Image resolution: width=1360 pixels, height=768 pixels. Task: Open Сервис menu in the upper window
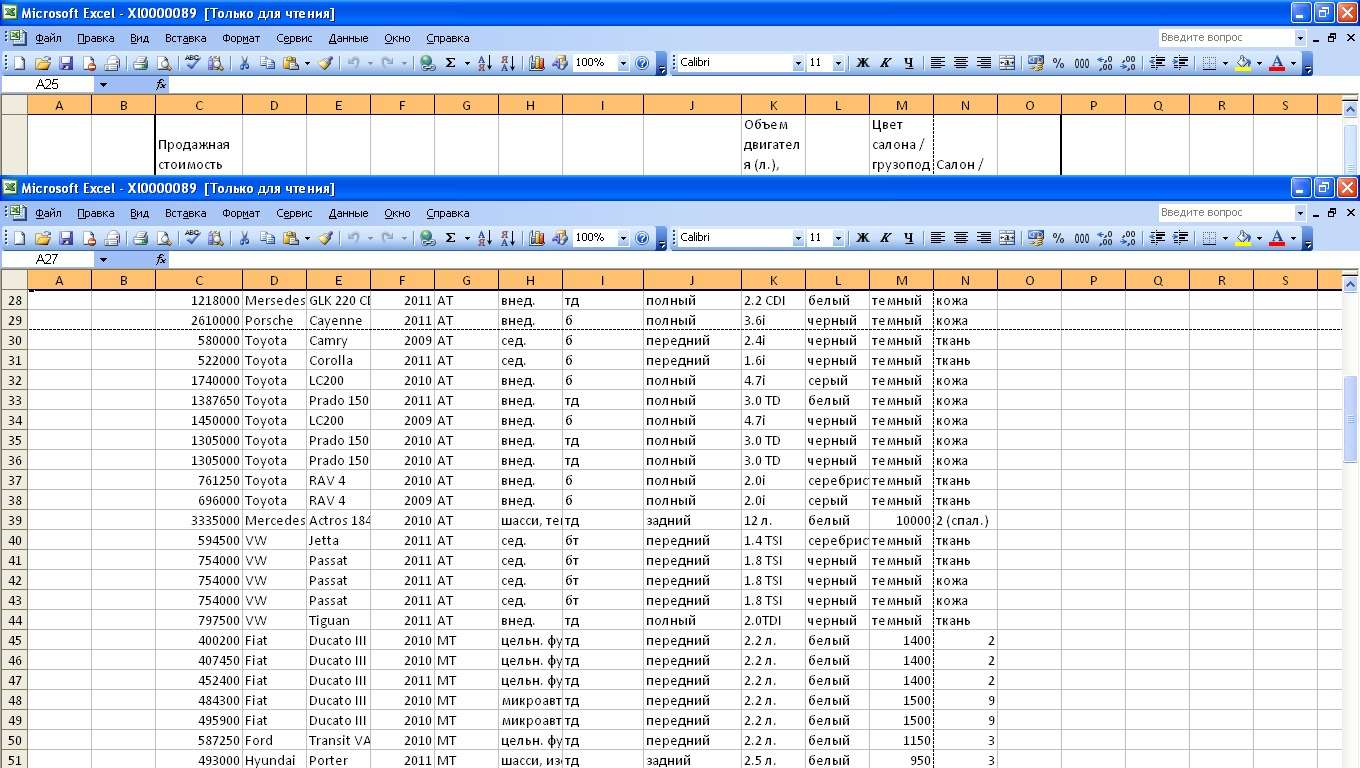(x=294, y=38)
